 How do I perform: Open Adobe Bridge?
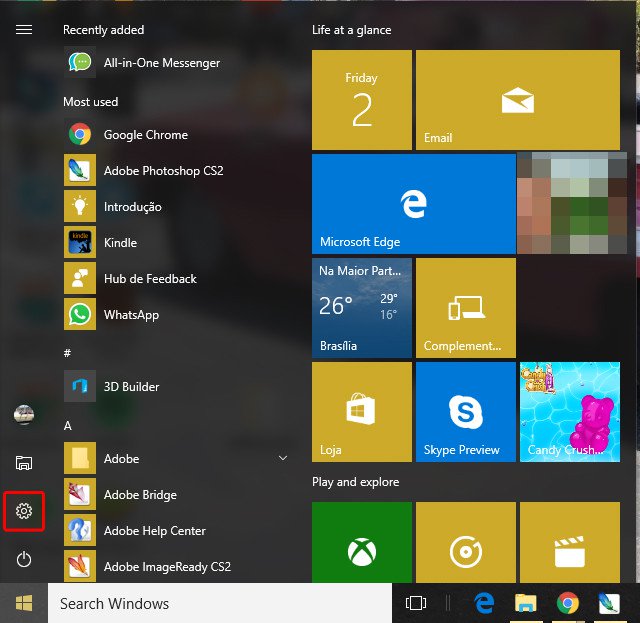point(178,494)
